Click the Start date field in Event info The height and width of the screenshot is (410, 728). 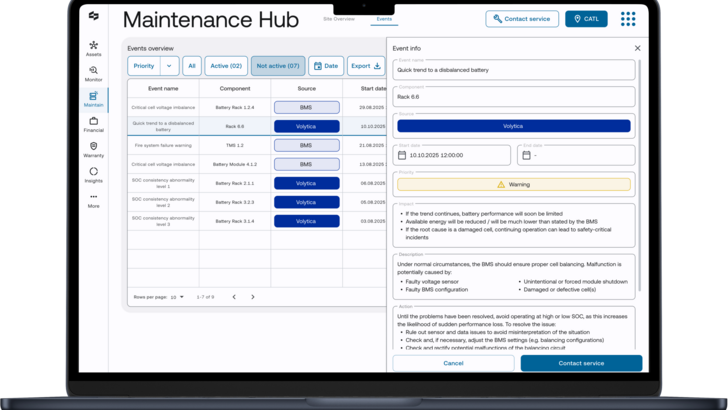click(453, 155)
